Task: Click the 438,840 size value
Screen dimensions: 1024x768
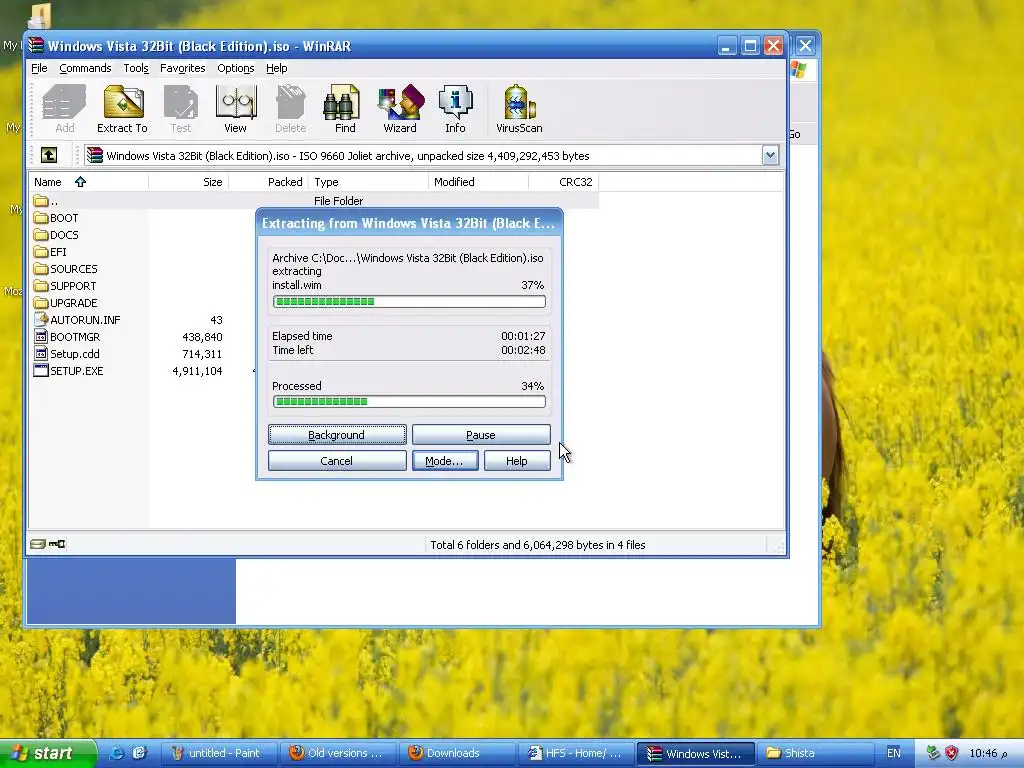Action: click(202, 337)
